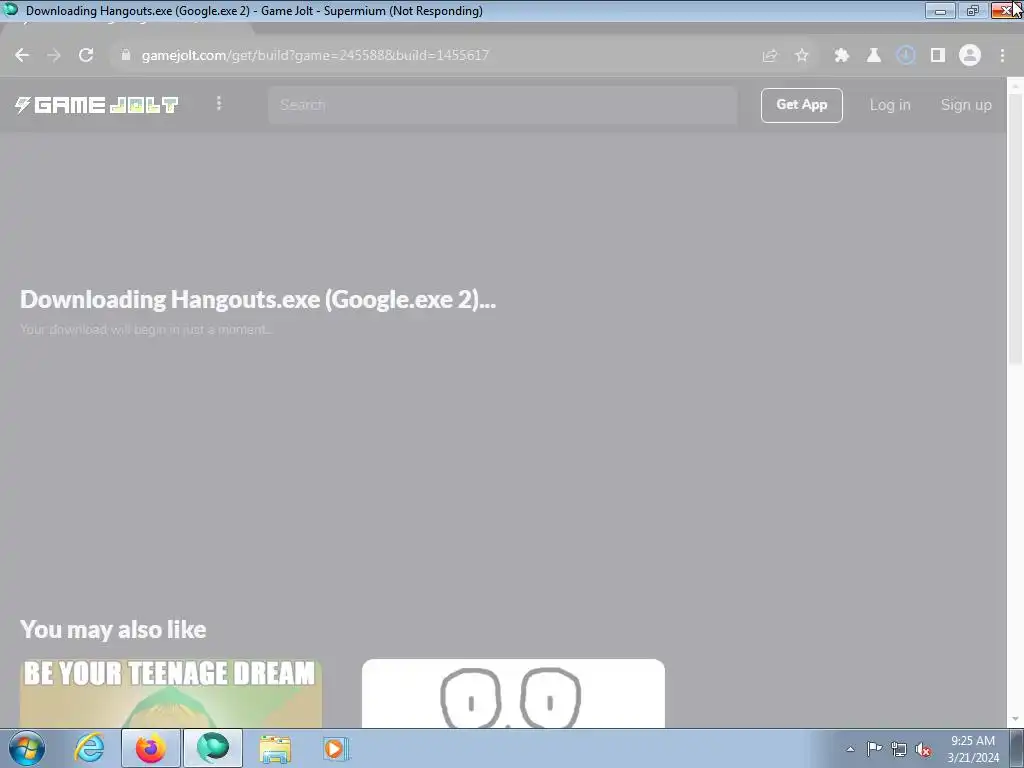The height and width of the screenshot is (768, 1024).
Task: Click the Show desktop strip
Action: pos(1017,748)
